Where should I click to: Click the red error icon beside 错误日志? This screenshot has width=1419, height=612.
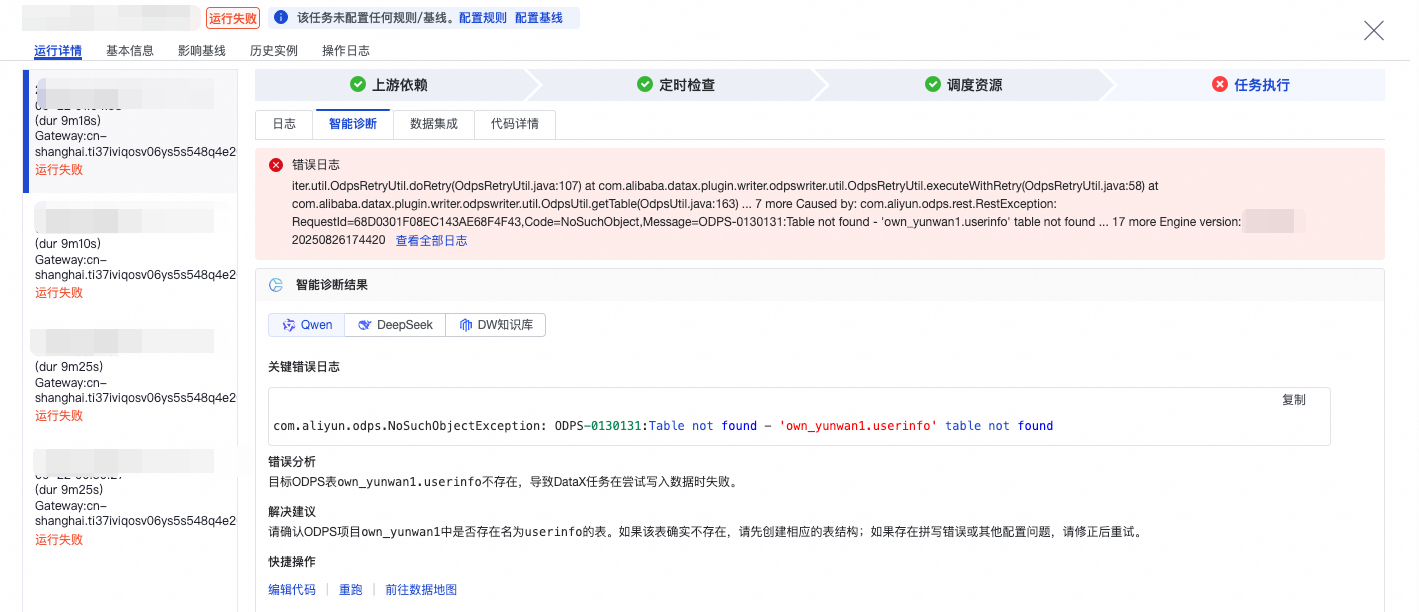click(276, 165)
